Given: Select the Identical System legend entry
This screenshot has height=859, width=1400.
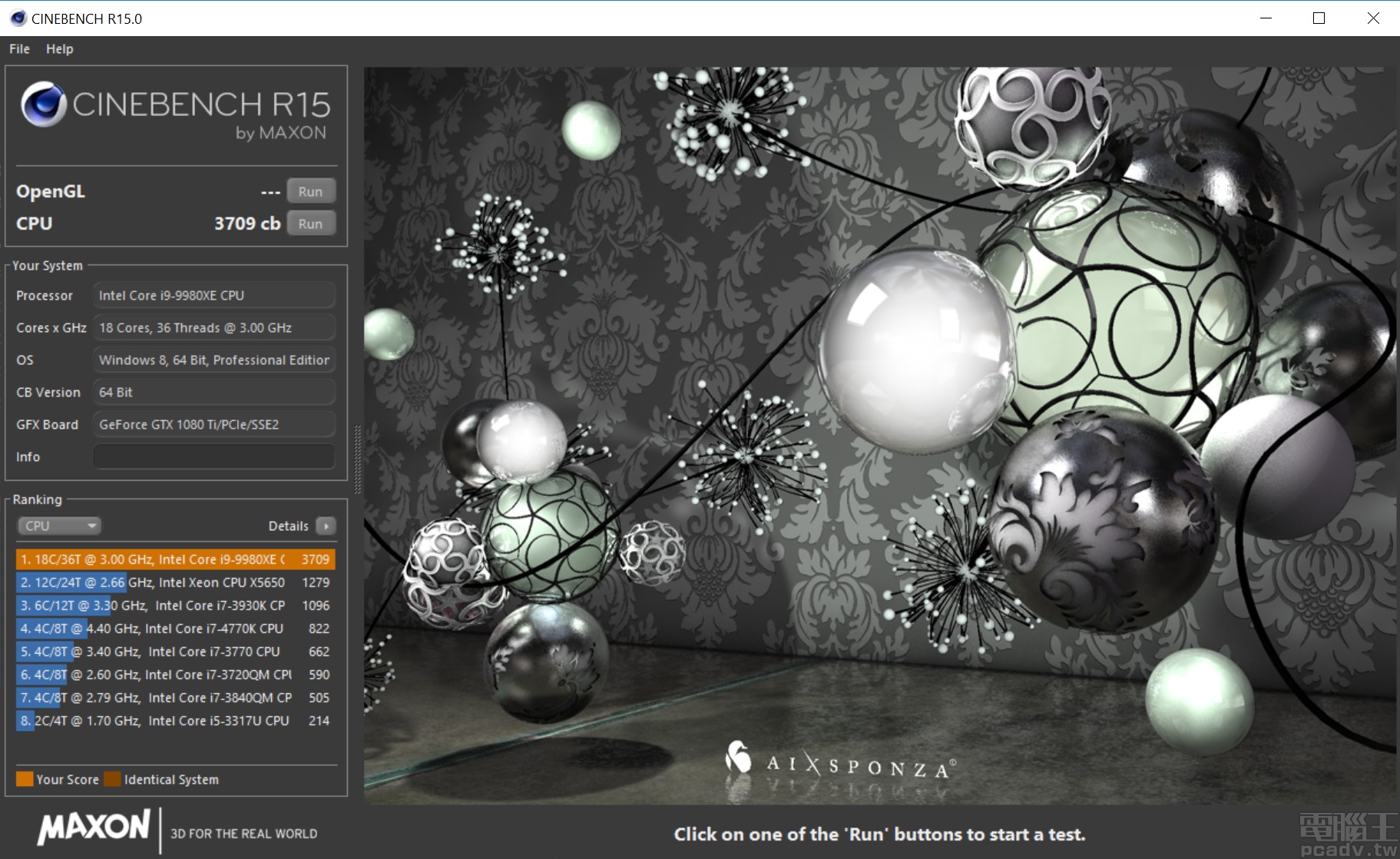Looking at the screenshot, I should point(170,778).
